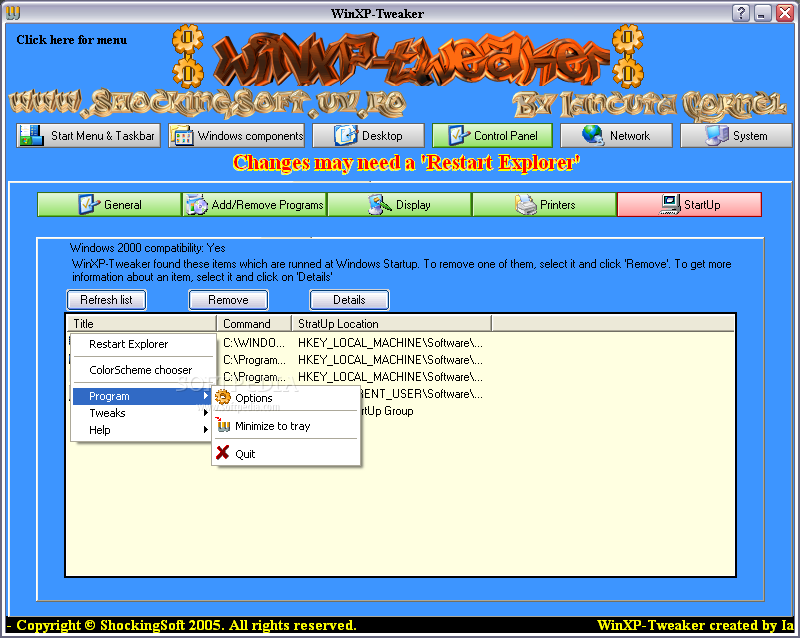Screen dimensions: 800x638
Task: Expand the Program submenu arrow
Action: coord(206,396)
